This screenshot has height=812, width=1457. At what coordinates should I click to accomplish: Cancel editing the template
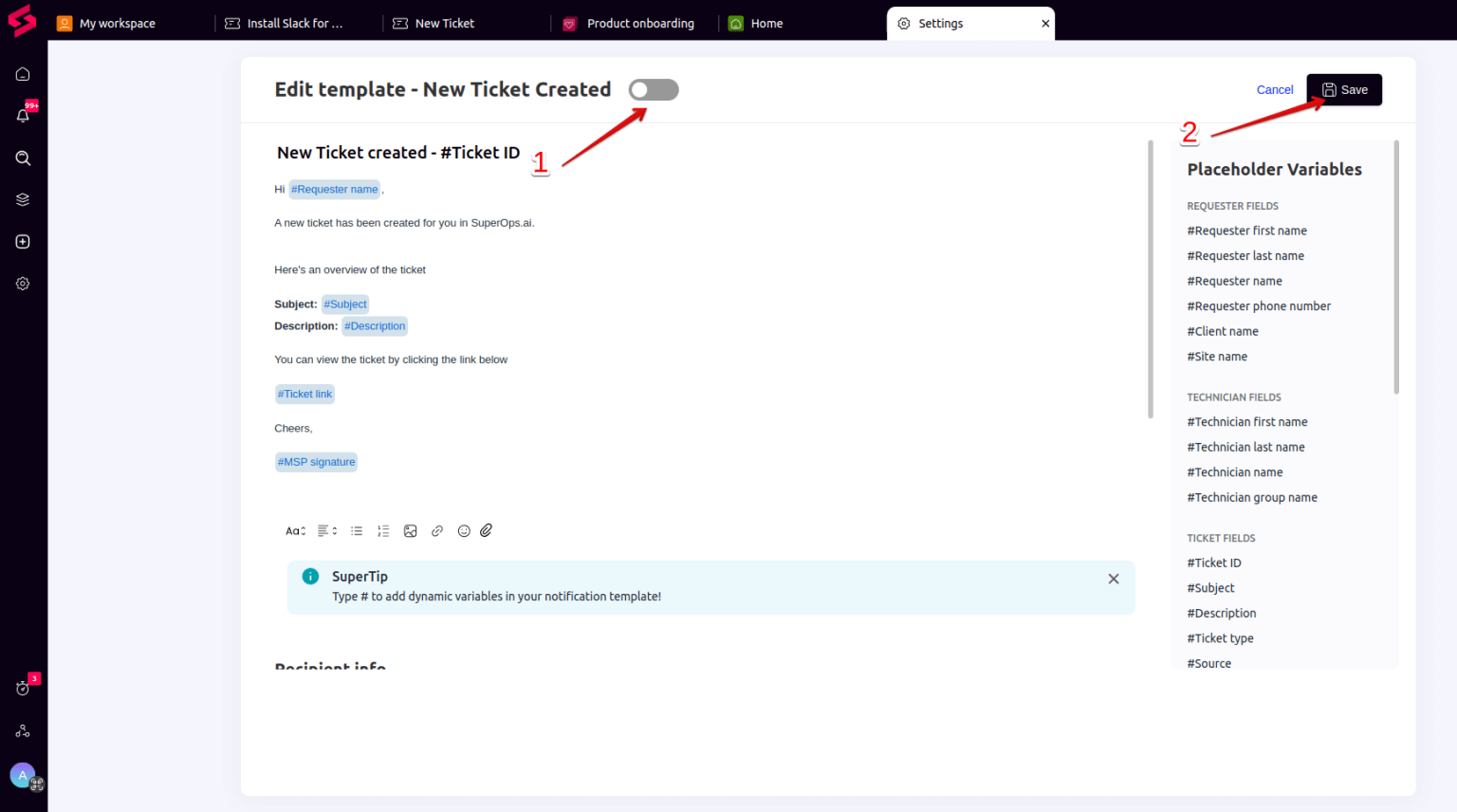(x=1274, y=89)
